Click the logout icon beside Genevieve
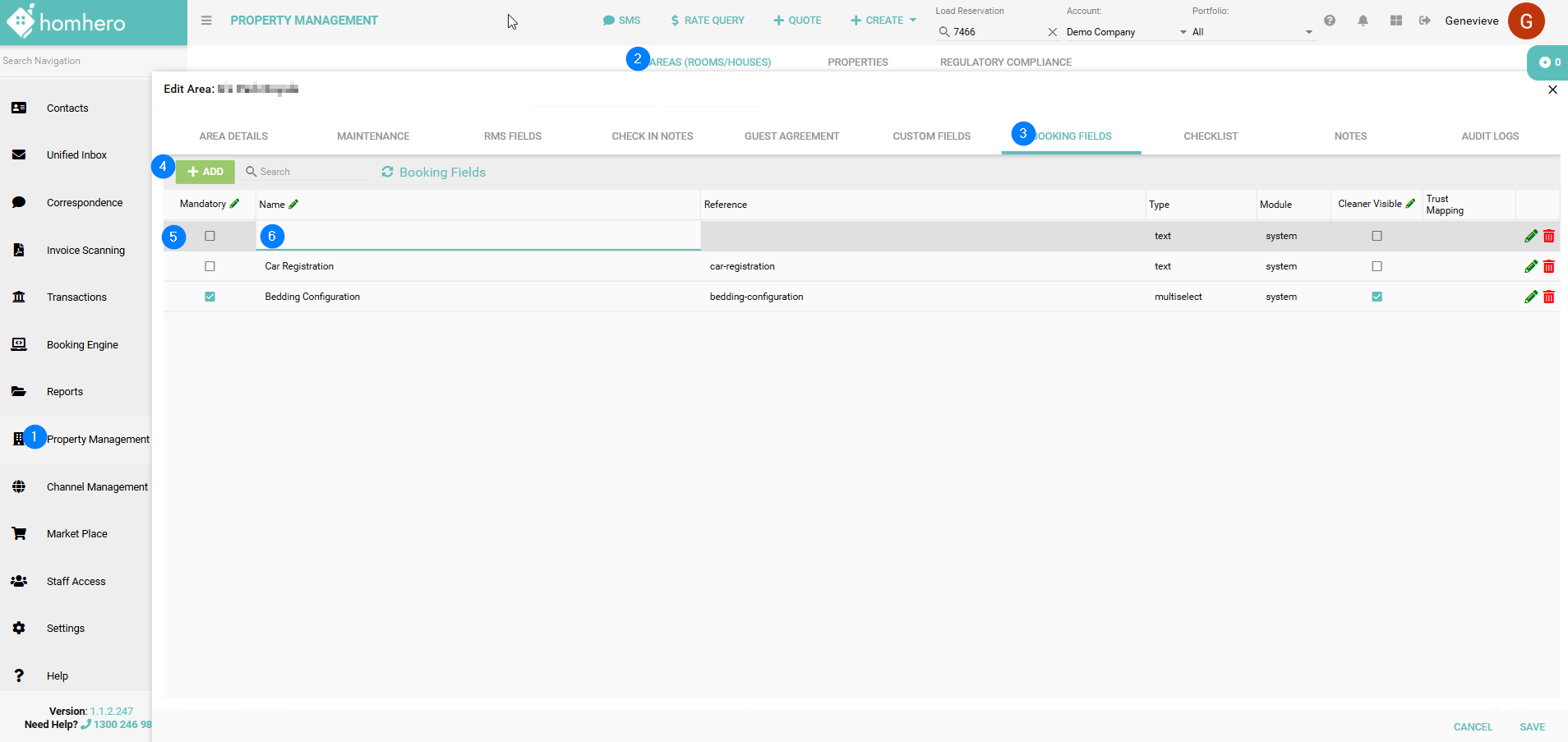Viewport: 1568px width, 742px height. pos(1424,21)
